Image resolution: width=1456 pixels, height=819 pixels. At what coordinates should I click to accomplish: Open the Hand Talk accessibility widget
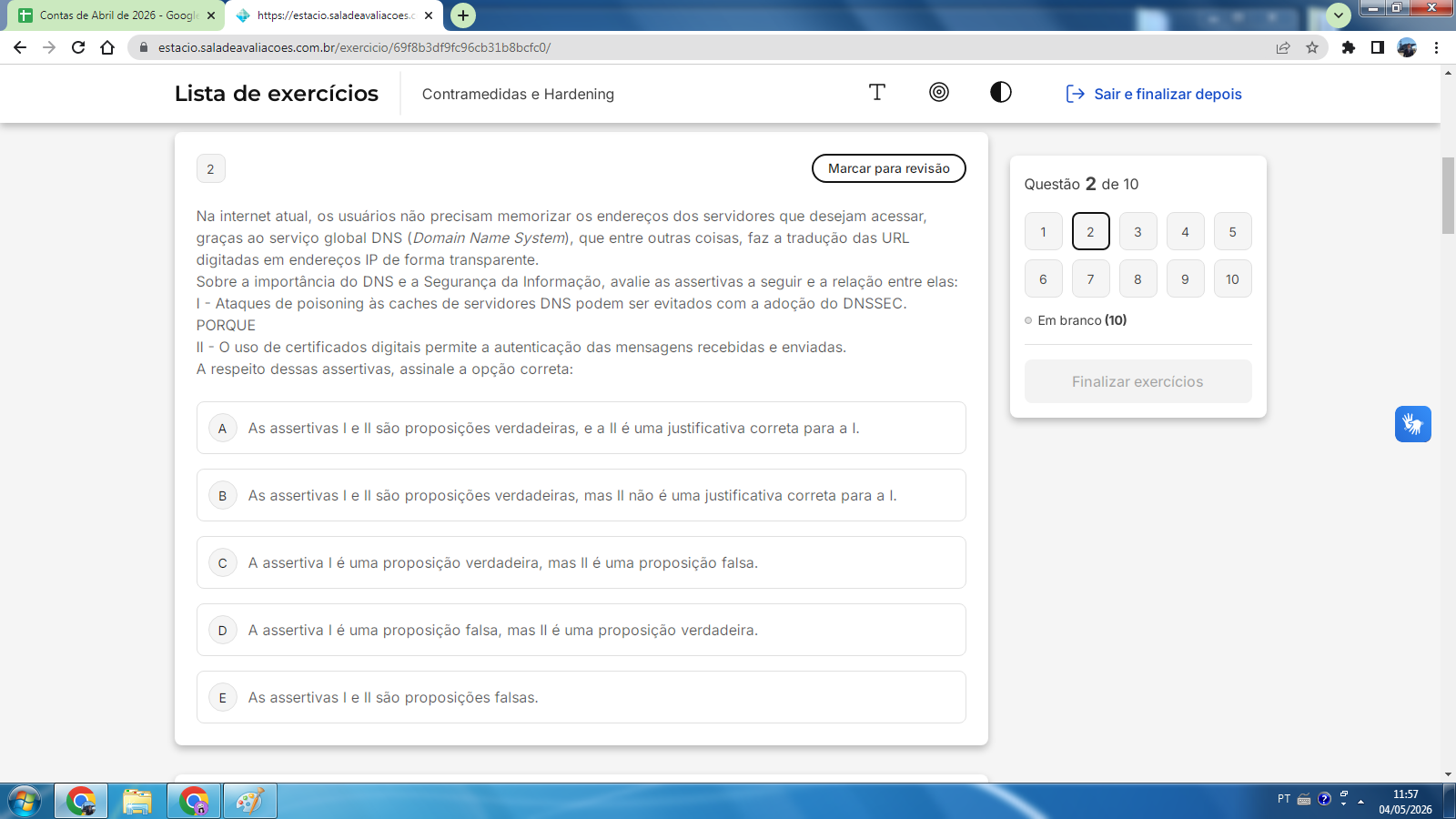(x=1413, y=424)
